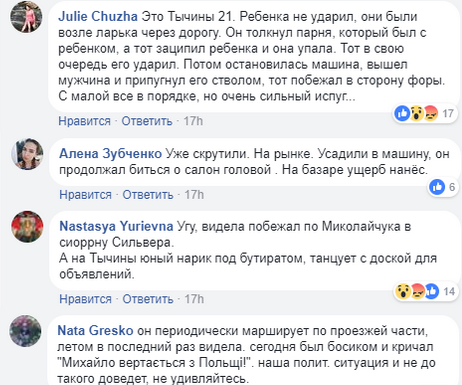Click Ответить under Julie Chuzha's comment
This screenshot has height=385, width=462.
(x=147, y=121)
